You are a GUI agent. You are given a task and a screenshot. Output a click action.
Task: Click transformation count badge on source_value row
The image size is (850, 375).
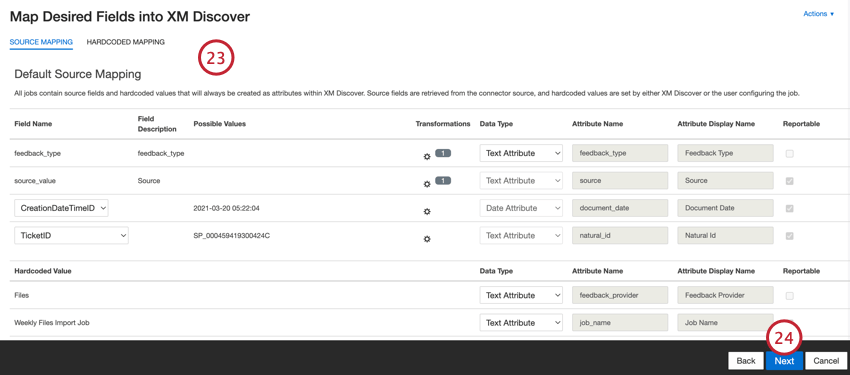[x=443, y=180]
